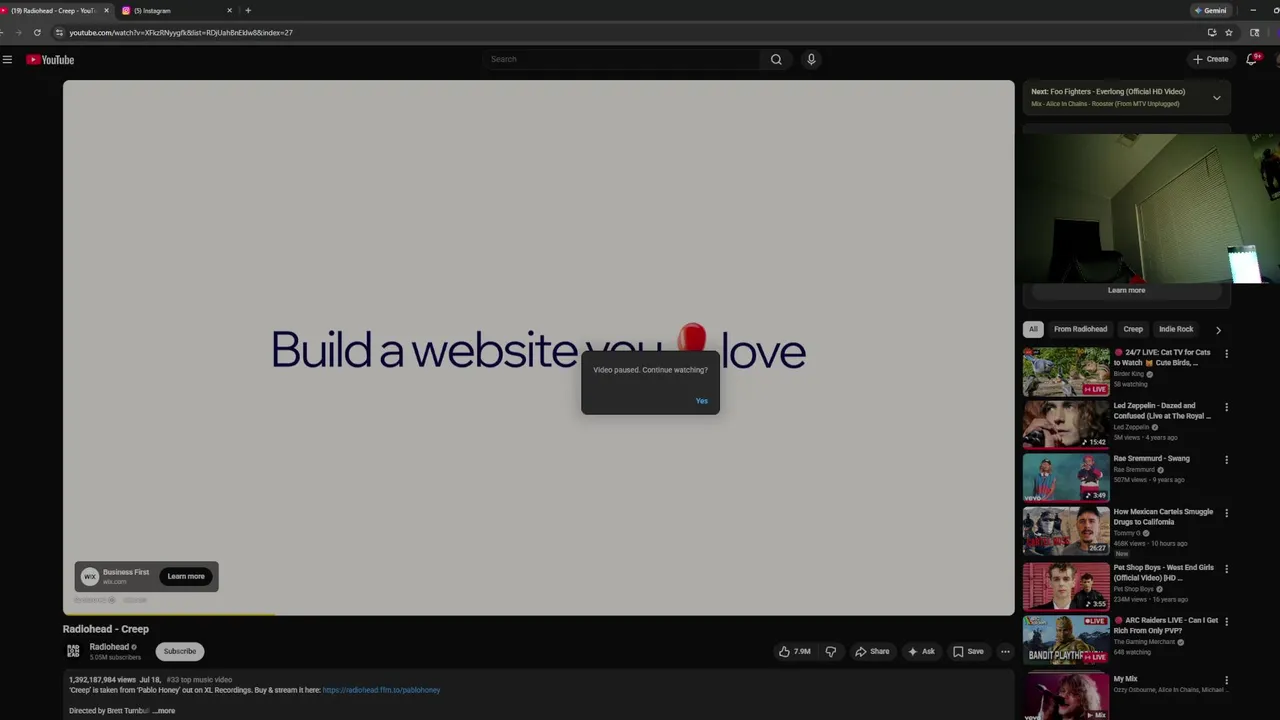Click the Wix advertiser logo
This screenshot has width=1280, height=720.
(89, 576)
